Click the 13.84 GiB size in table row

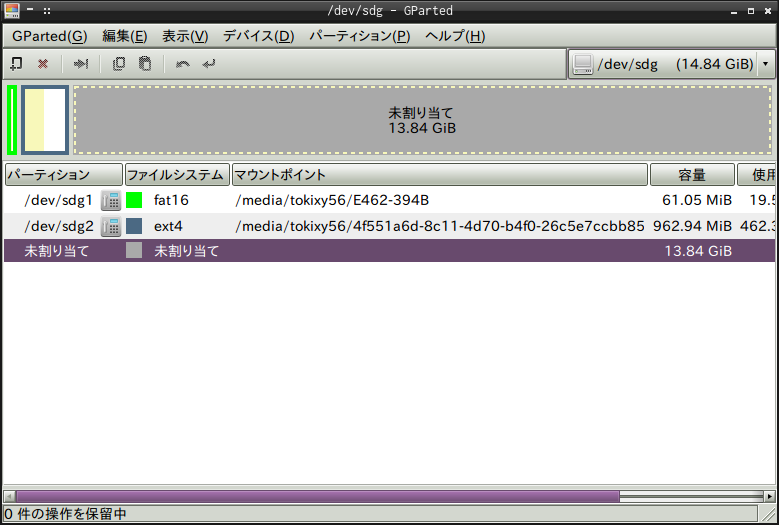(698, 251)
